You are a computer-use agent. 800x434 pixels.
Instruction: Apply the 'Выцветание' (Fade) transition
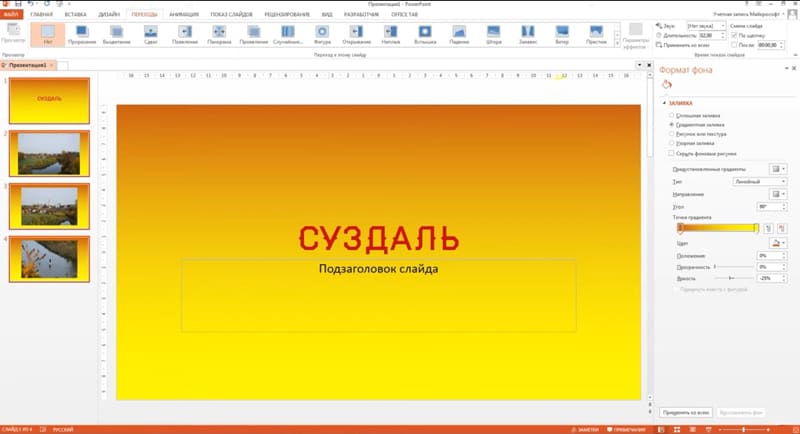coord(116,34)
